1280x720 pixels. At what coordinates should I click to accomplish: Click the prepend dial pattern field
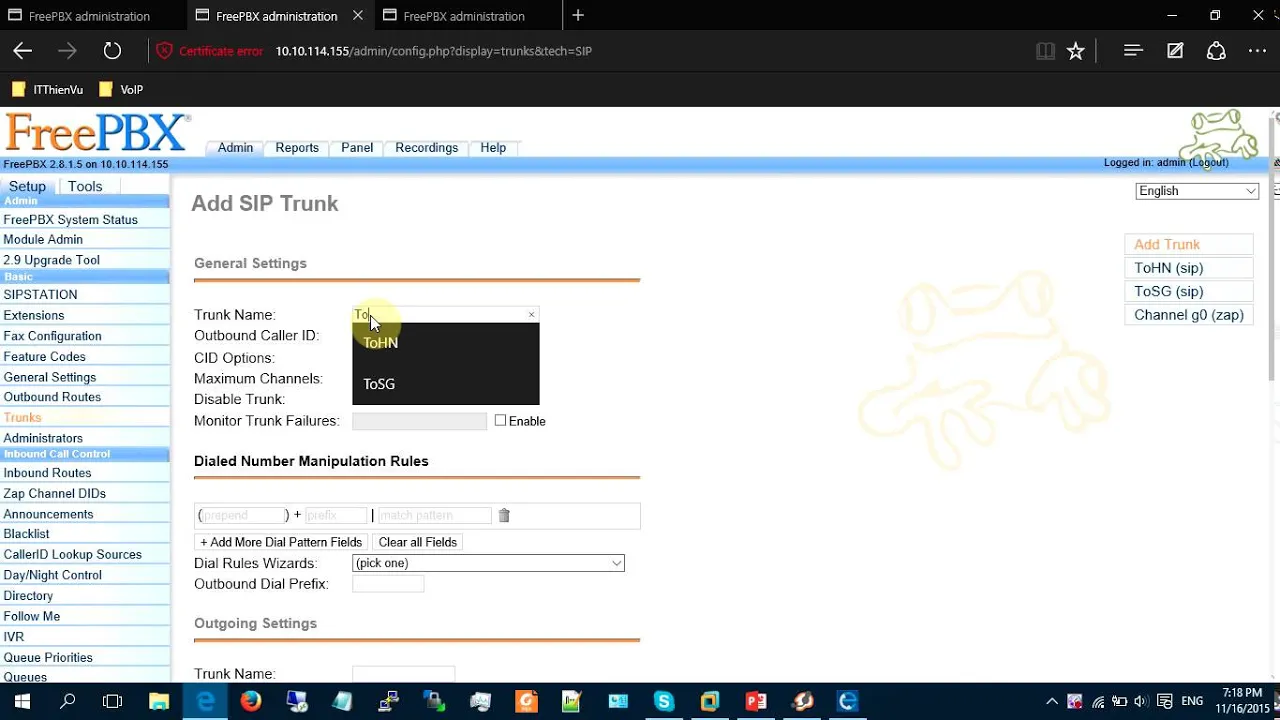click(x=243, y=515)
